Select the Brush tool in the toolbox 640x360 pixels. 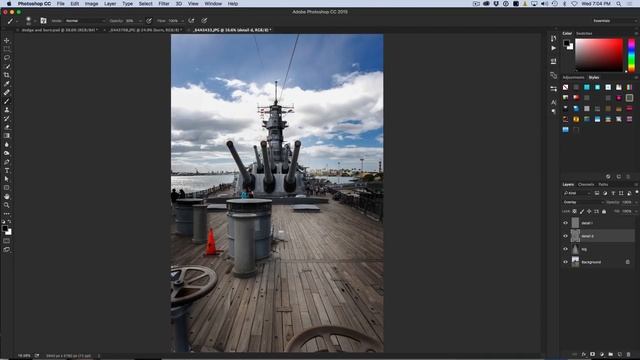(7, 101)
